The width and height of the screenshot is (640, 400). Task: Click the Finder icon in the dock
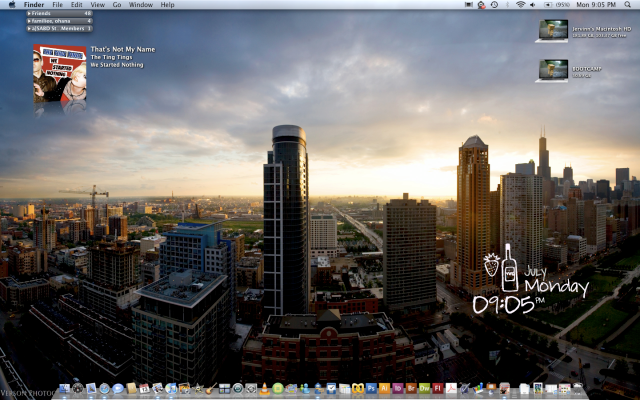64,388
